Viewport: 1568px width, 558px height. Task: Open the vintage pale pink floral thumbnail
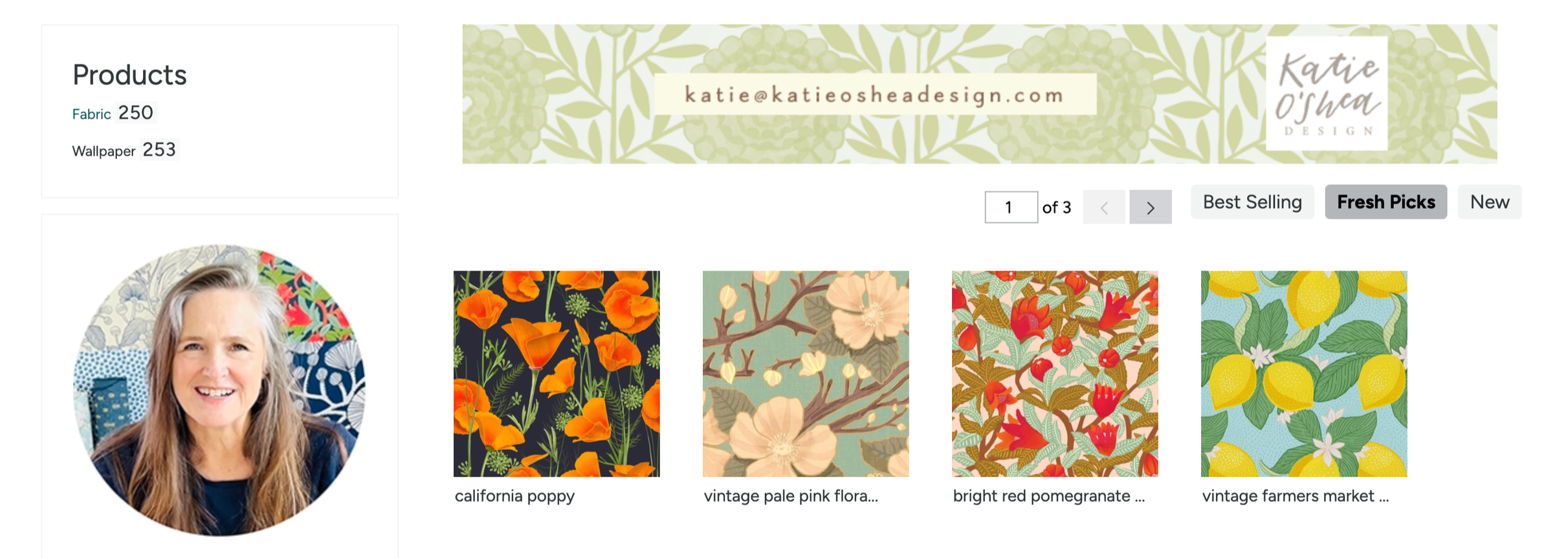pyautogui.click(x=806, y=374)
